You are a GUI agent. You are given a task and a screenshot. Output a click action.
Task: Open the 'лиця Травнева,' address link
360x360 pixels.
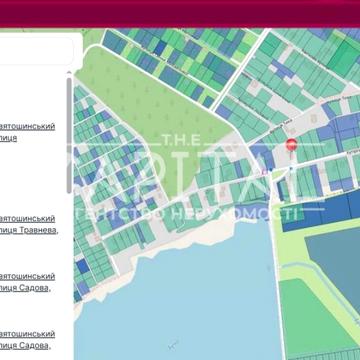coord(29,230)
